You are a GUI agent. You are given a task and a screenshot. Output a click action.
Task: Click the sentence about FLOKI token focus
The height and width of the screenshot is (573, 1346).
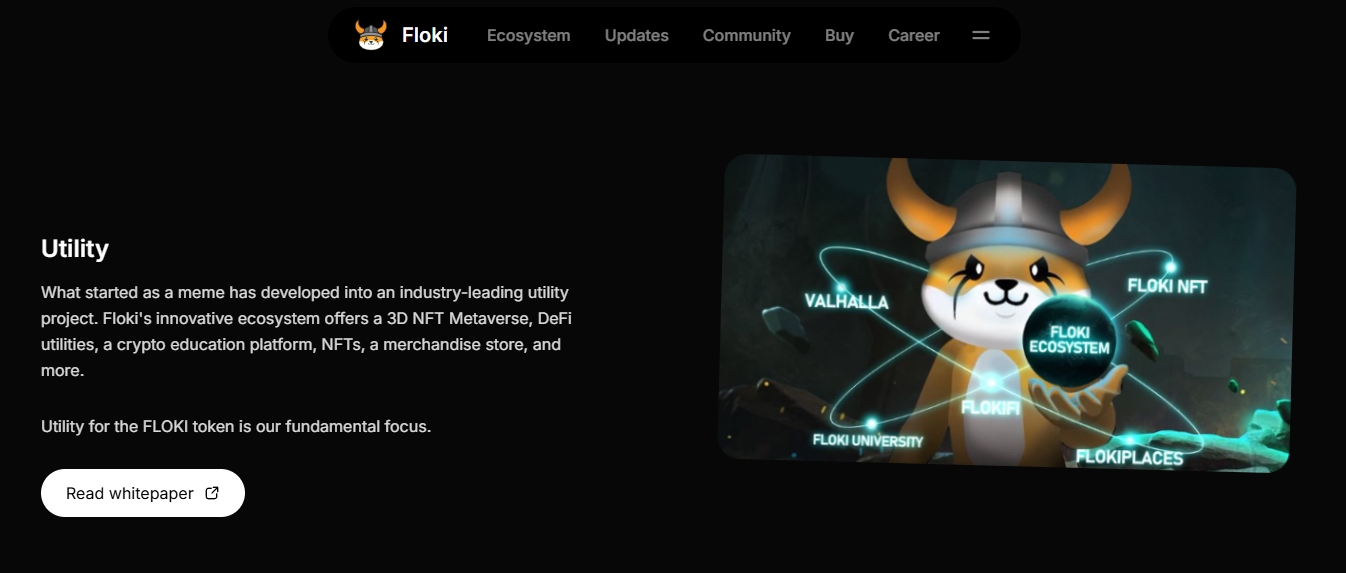pos(236,426)
